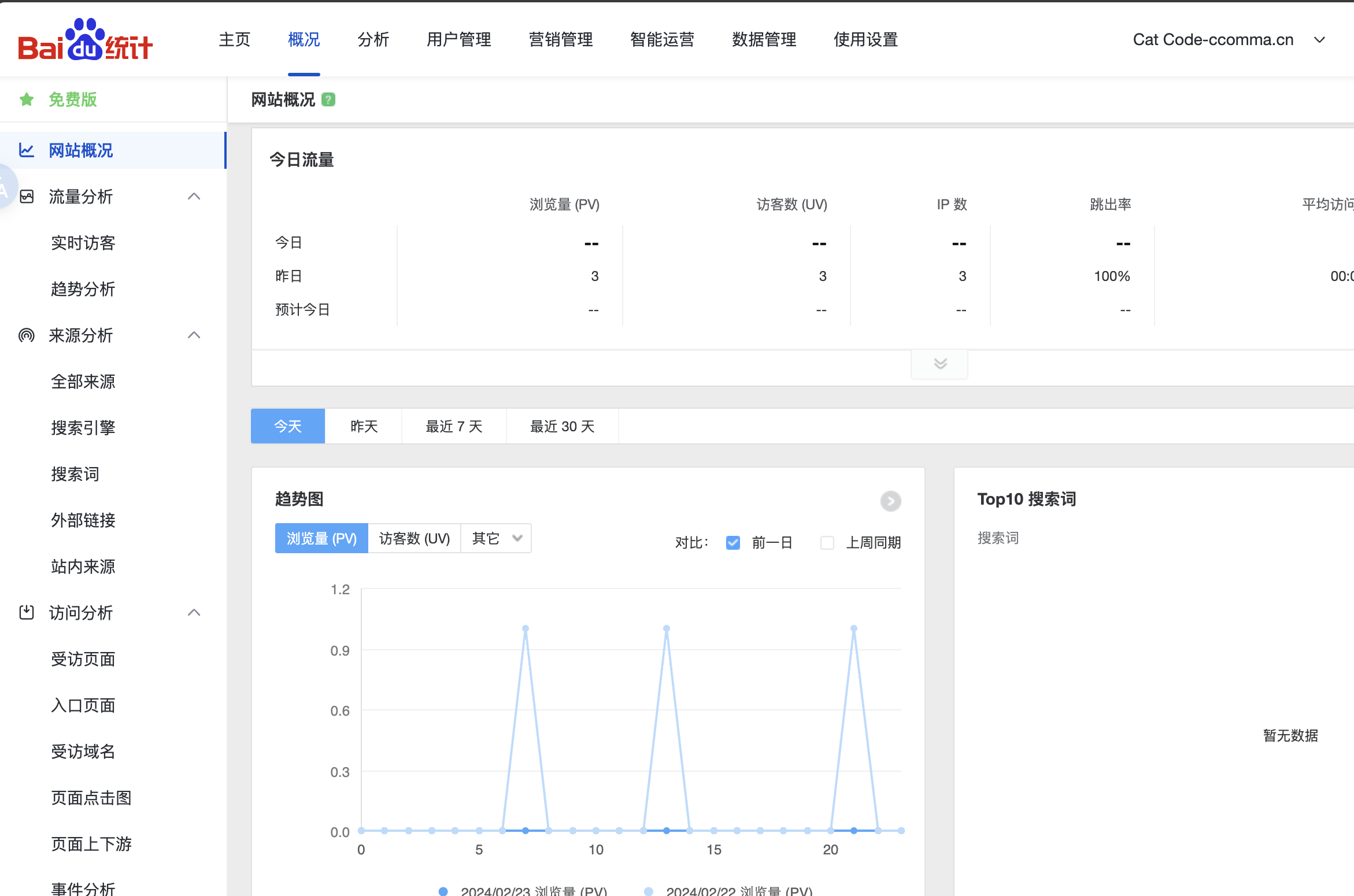The width and height of the screenshot is (1354, 896).
Task: Click the green help question-mark icon
Action: (328, 100)
